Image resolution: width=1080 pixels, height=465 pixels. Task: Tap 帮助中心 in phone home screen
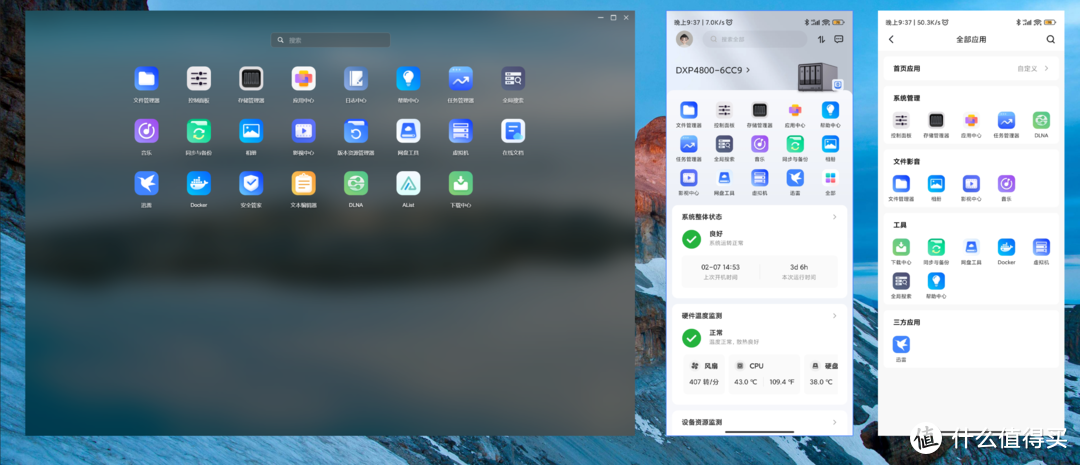pos(830,110)
